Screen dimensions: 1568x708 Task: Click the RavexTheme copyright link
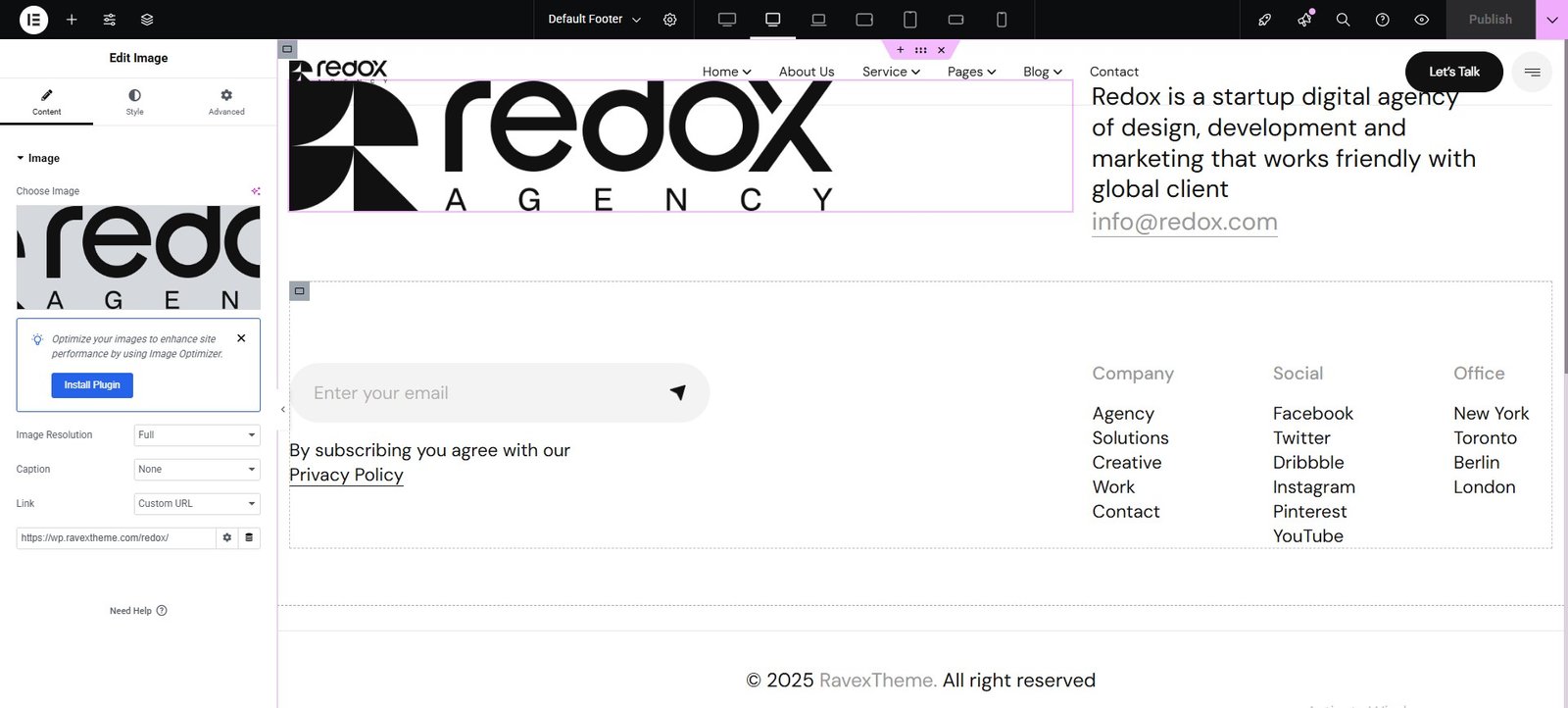click(878, 681)
